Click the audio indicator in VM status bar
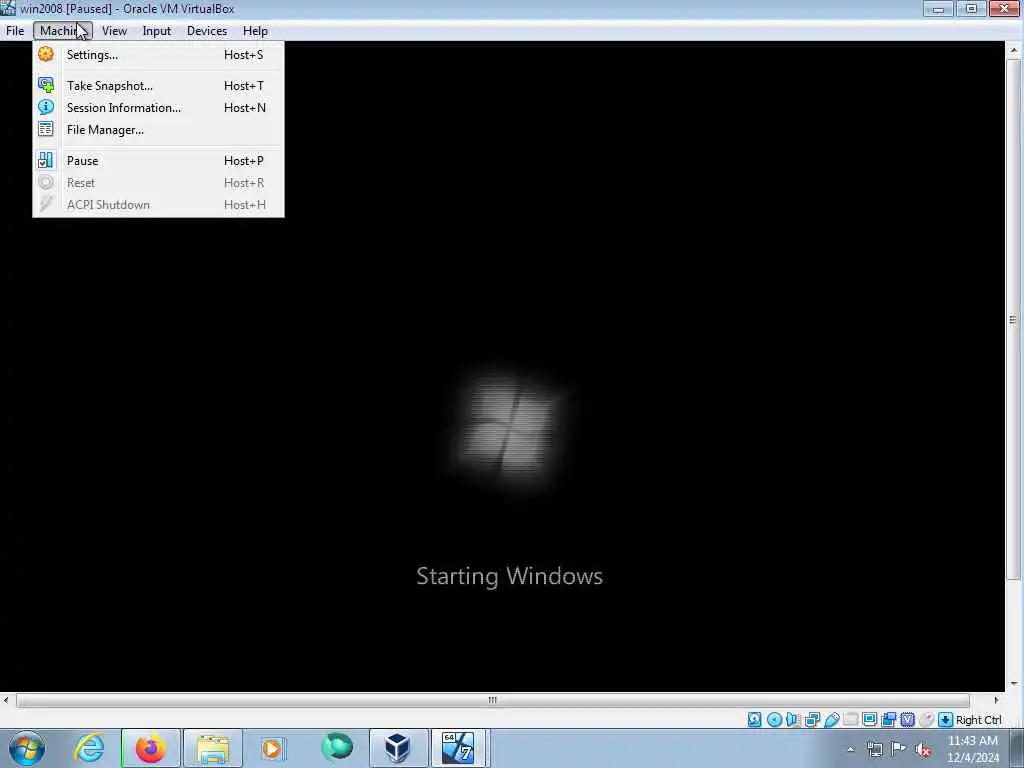This screenshot has width=1024, height=768. [793, 720]
